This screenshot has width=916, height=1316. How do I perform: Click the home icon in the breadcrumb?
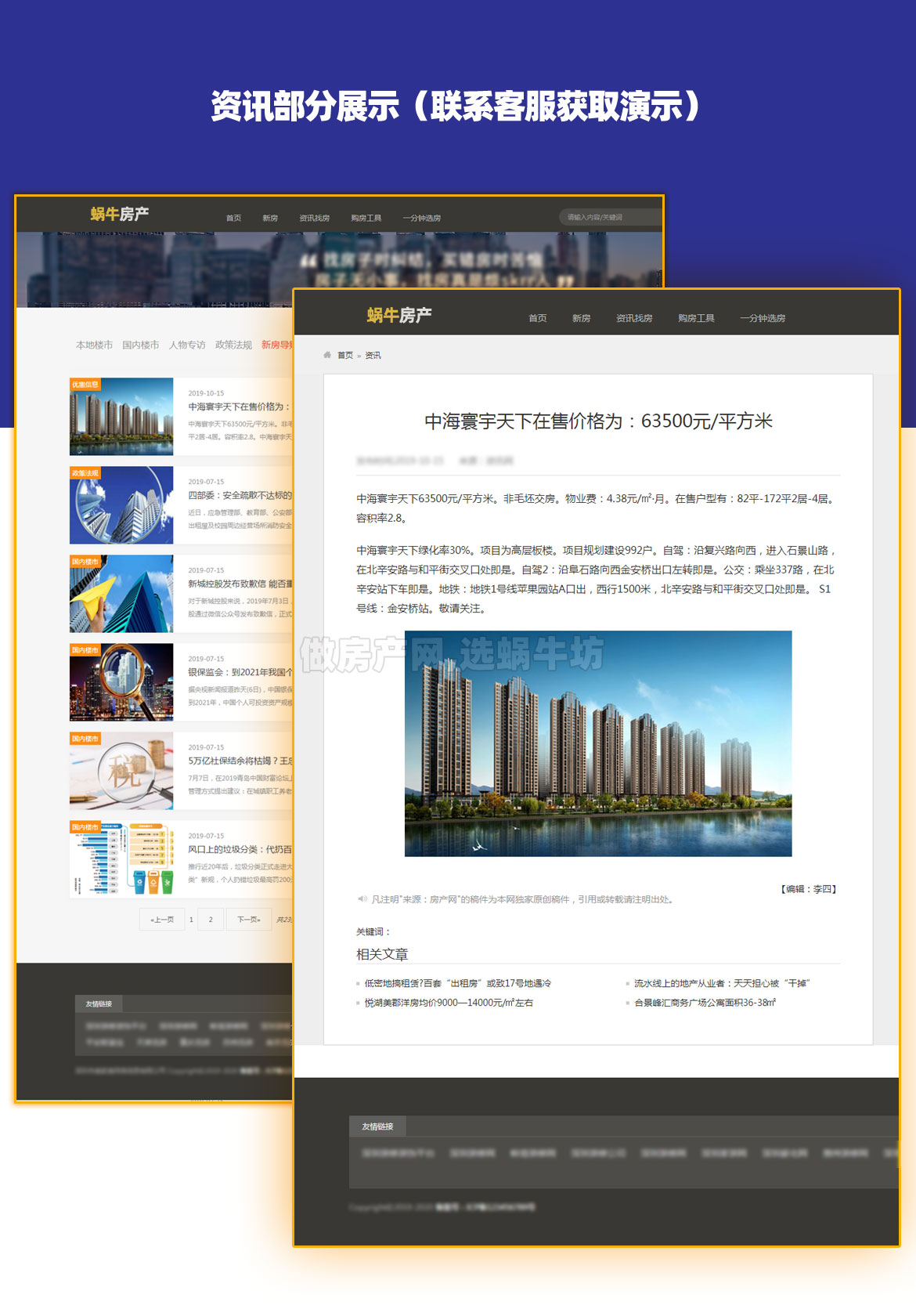[x=327, y=355]
